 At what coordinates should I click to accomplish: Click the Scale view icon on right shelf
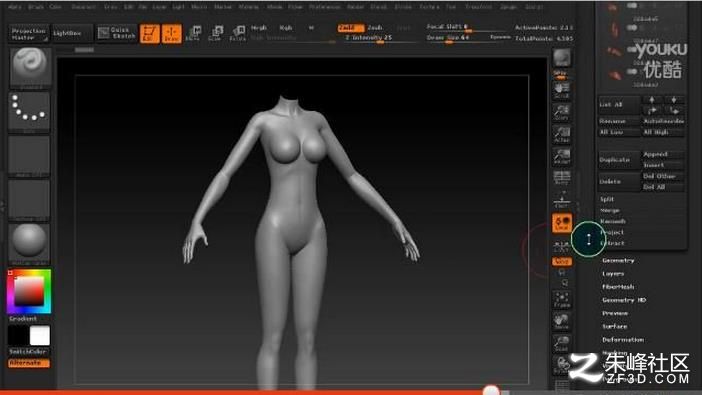561,343
